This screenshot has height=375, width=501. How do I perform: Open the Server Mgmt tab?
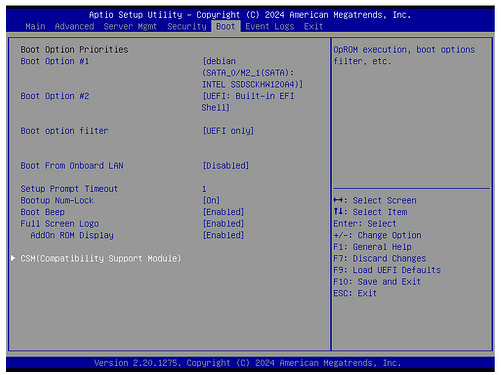pyautogui.click(x=130, y=26)
